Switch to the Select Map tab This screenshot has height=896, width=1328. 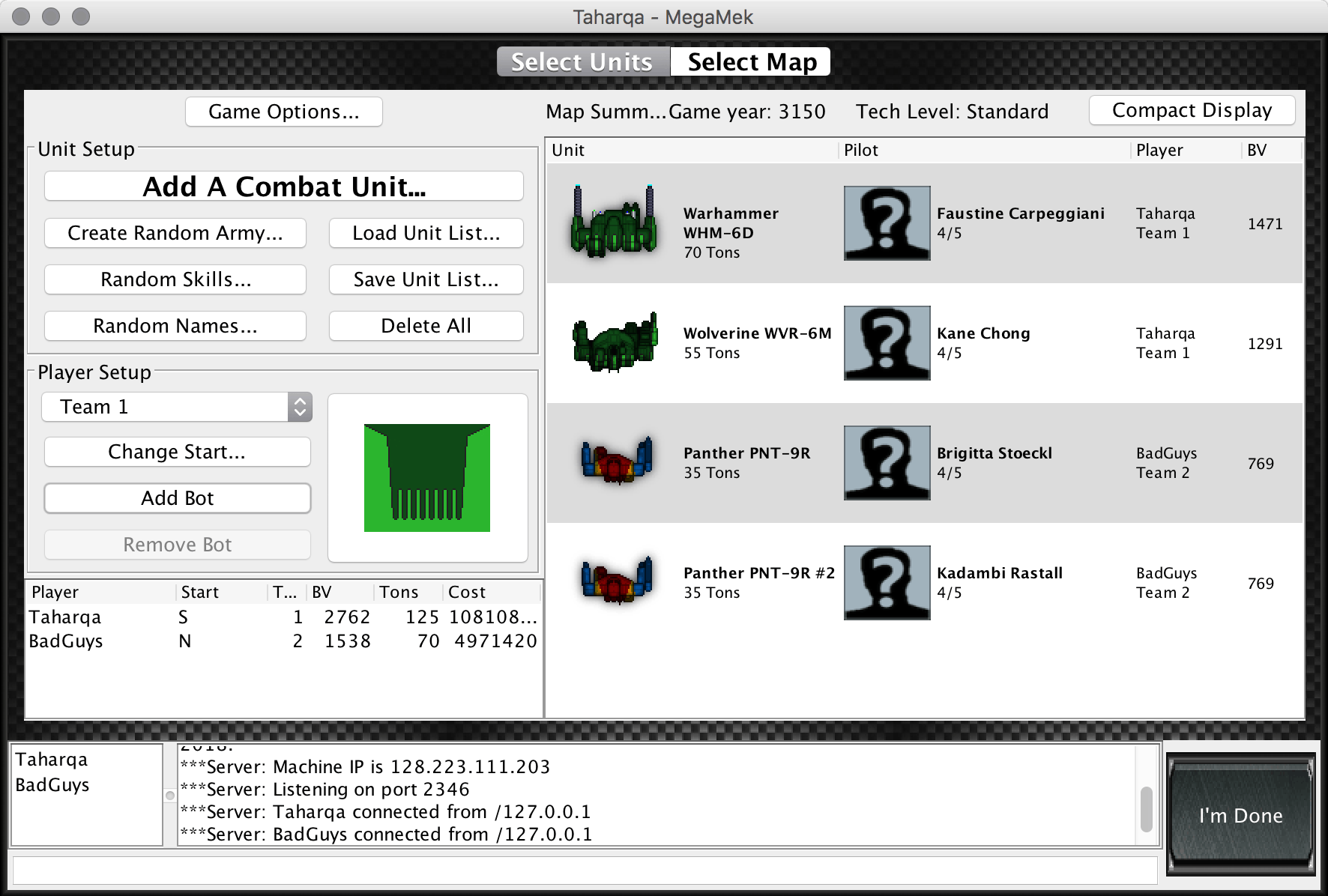[x=752, y=61]
